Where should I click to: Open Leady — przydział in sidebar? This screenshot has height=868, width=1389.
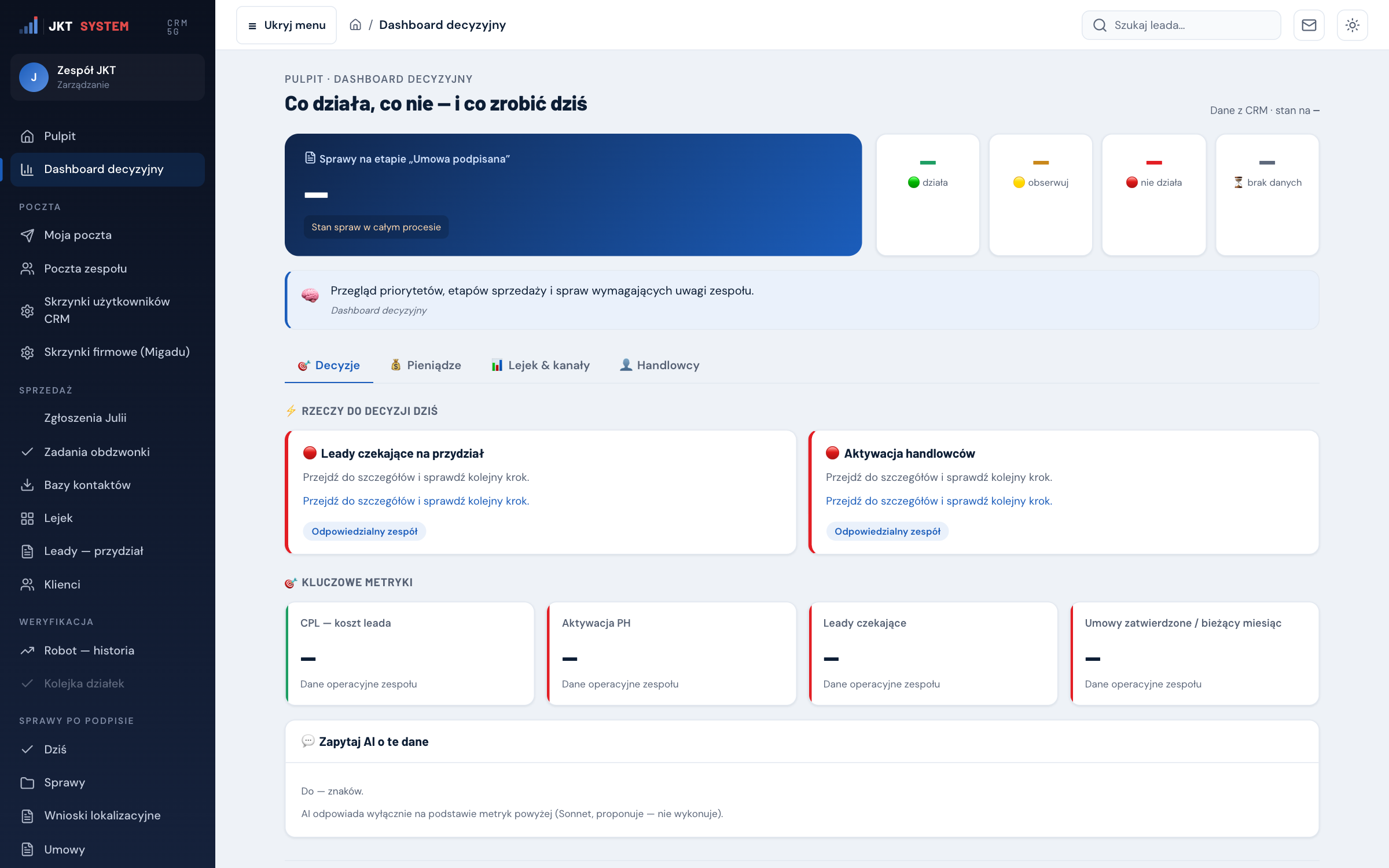coord(108,551)
